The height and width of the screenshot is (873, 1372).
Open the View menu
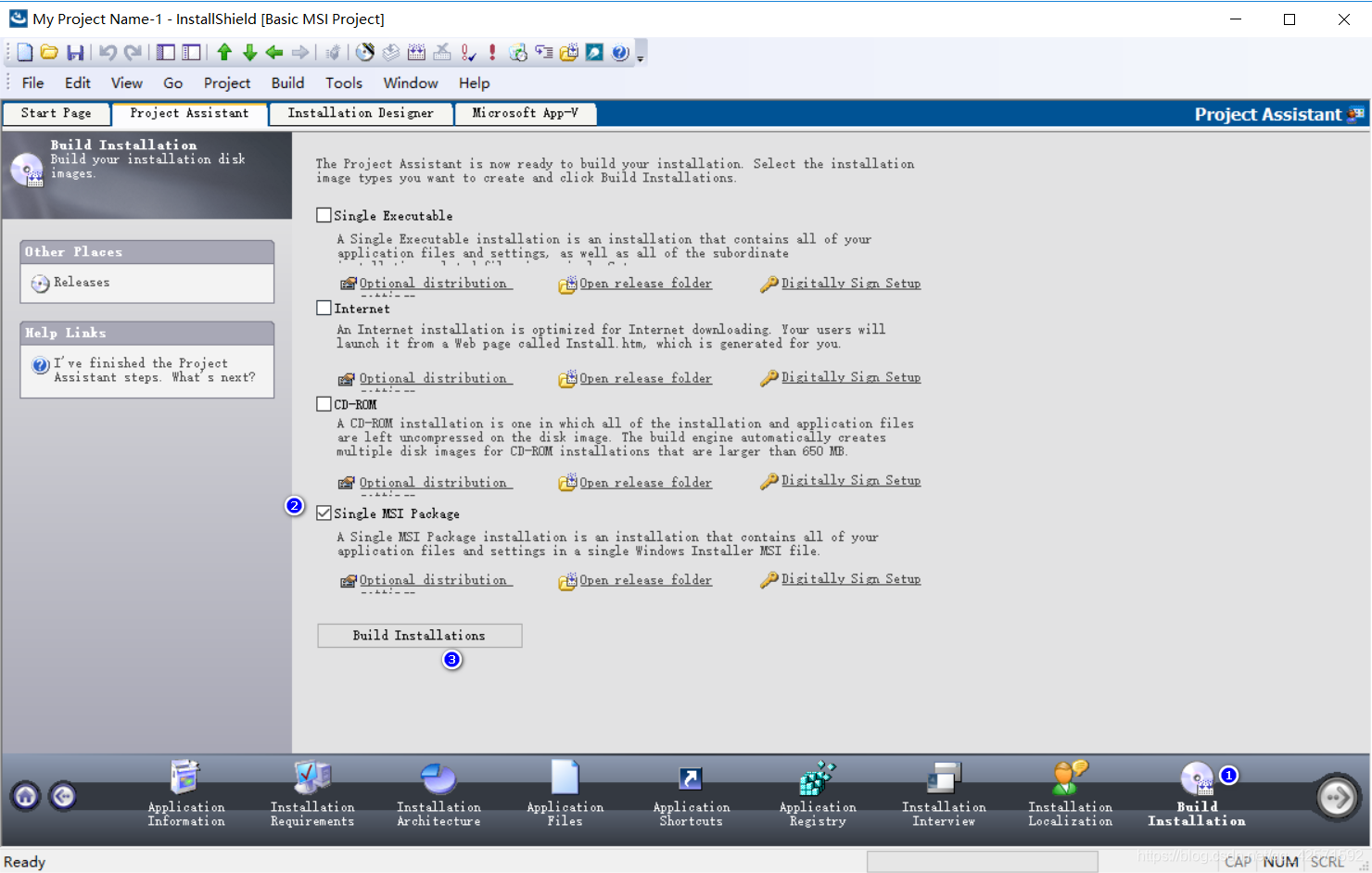pos(127,82)
